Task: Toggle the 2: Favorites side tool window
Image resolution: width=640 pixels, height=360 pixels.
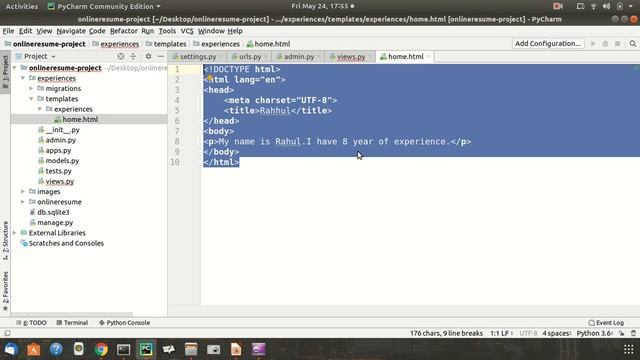Action: pos(5,291)
